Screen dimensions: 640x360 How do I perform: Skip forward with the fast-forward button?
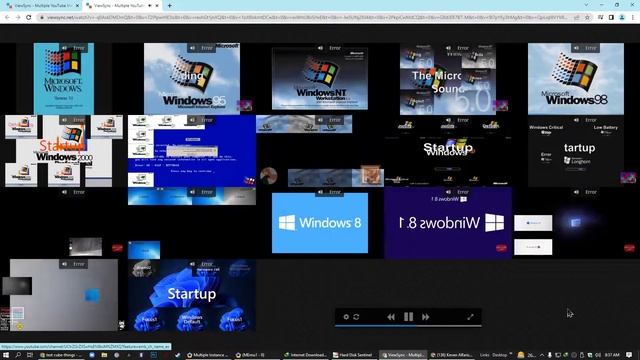coord(425,317)
